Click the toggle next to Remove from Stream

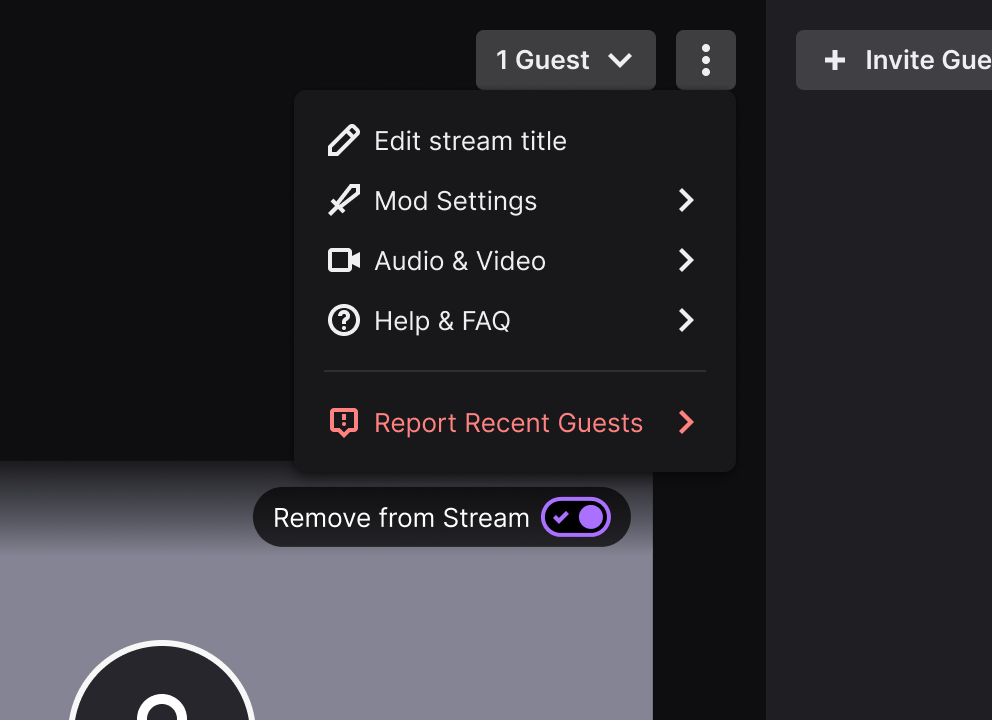point(576,517)
